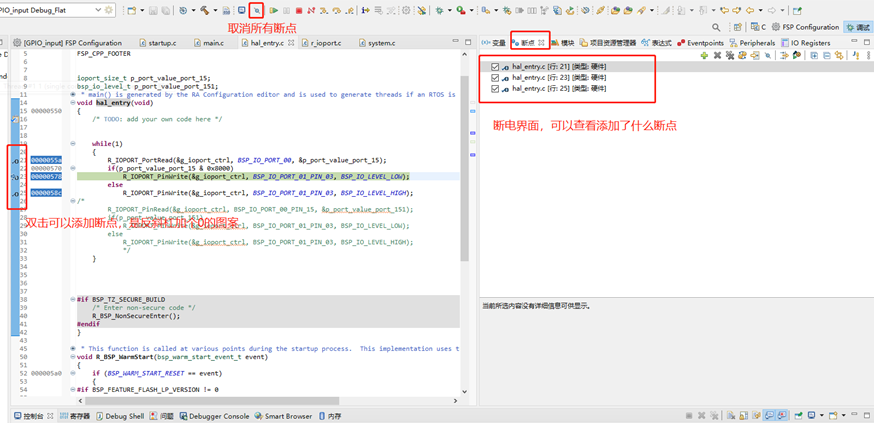Click address 00000578 in the gutter
This screenshot has height=423, width=874.
click(x=46, y=177)
